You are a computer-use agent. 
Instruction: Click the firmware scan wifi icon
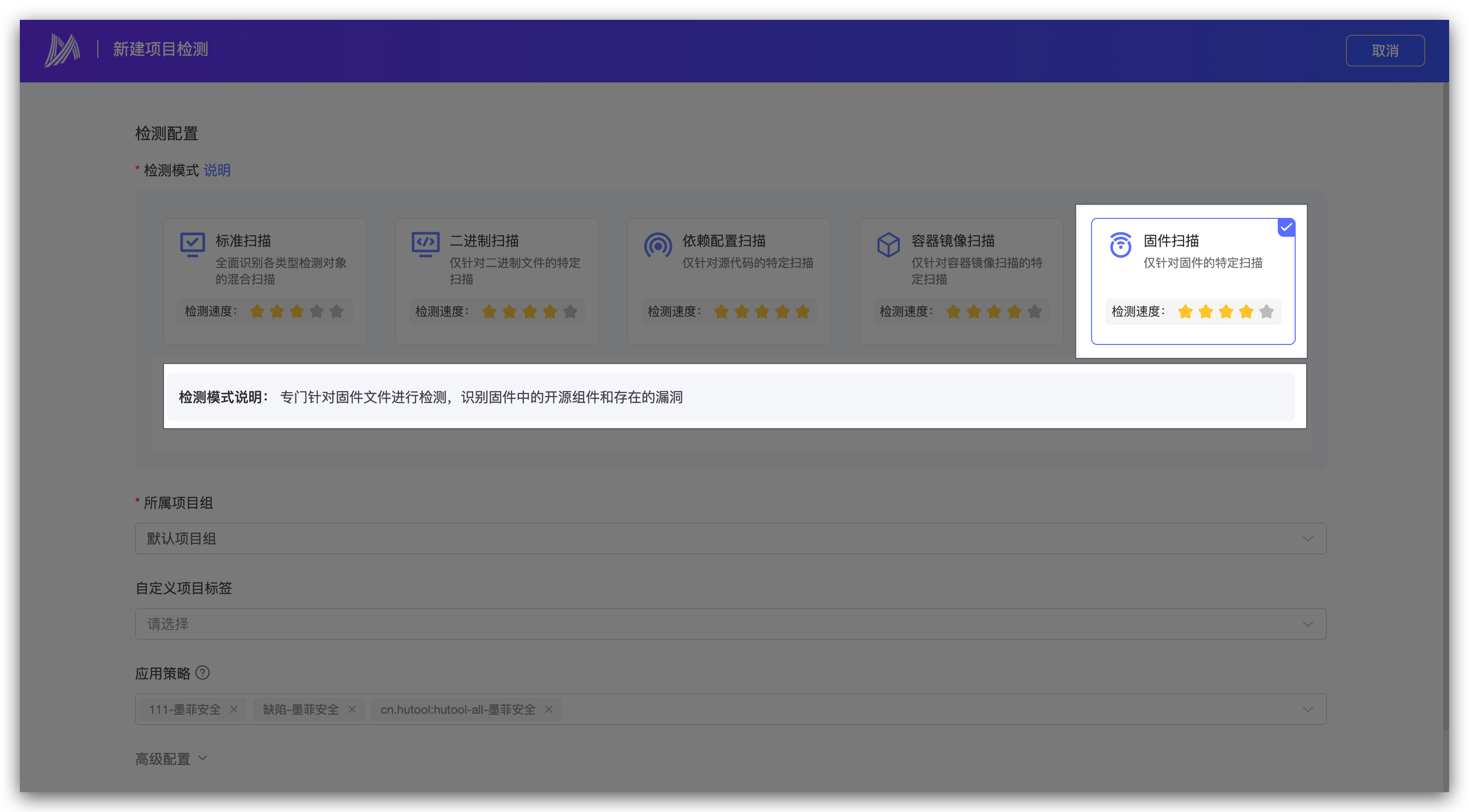1120,245
